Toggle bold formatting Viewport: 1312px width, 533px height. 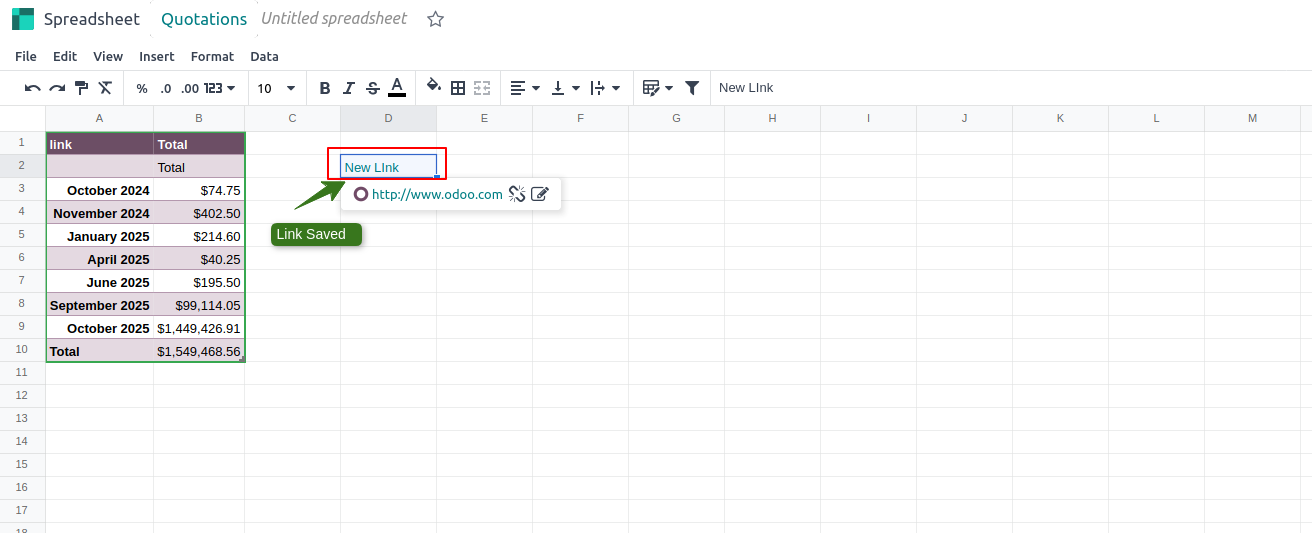coord(325,88)
